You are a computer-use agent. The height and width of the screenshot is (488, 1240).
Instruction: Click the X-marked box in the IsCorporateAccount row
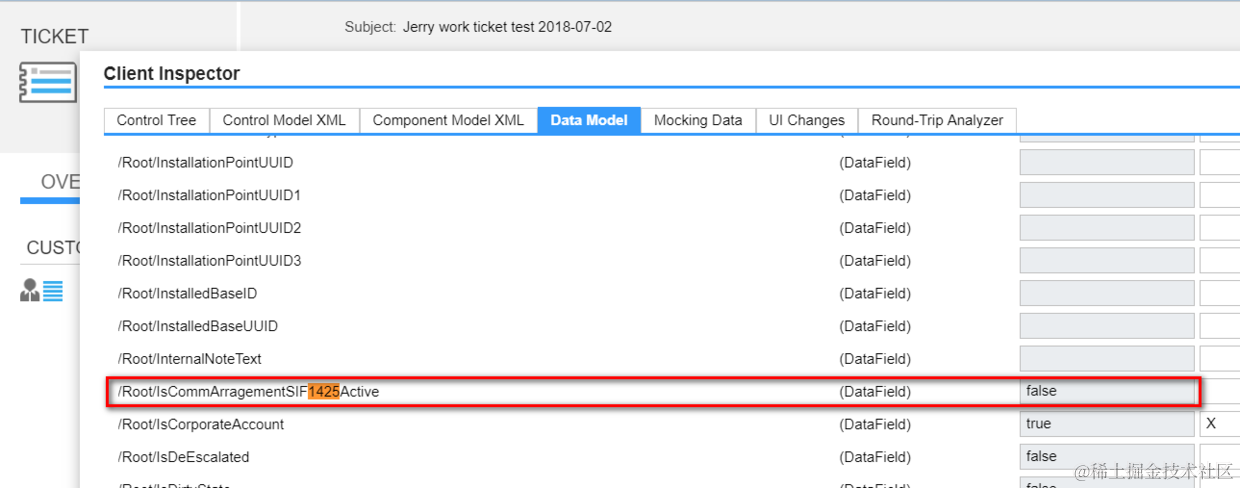pos(1219,424)
